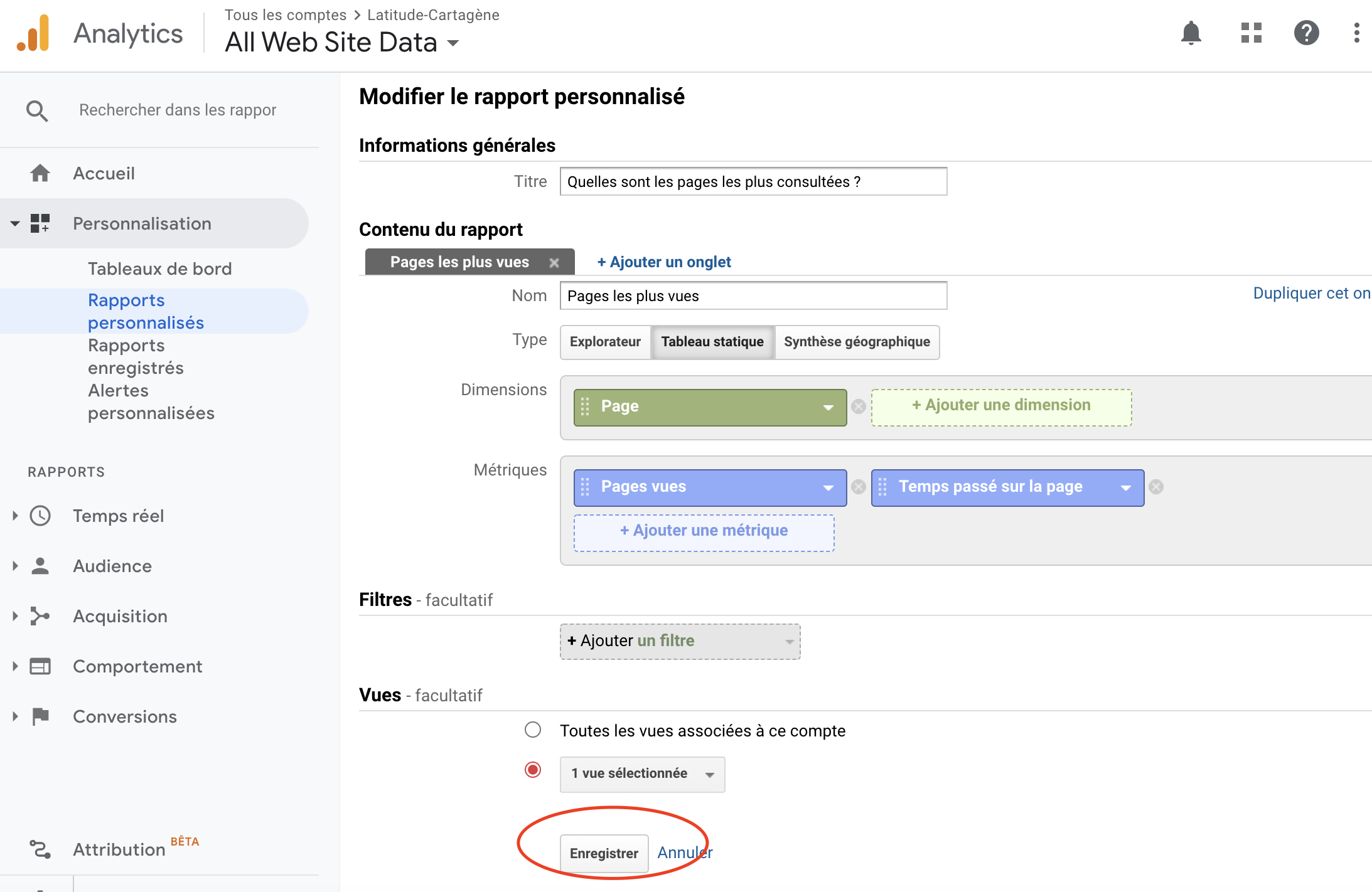Open the three-dot more options menu
1372x892 pixels.
[1356, 33]
